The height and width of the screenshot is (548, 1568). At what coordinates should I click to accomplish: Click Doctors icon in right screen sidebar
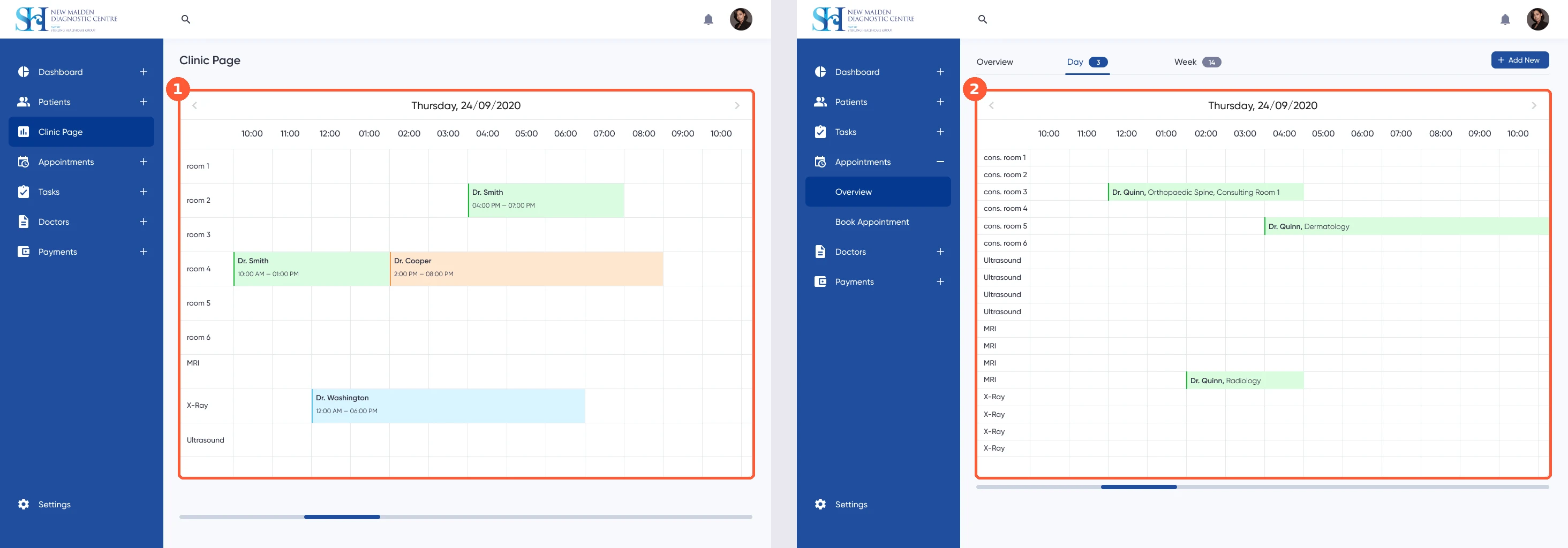coord(820,251)
